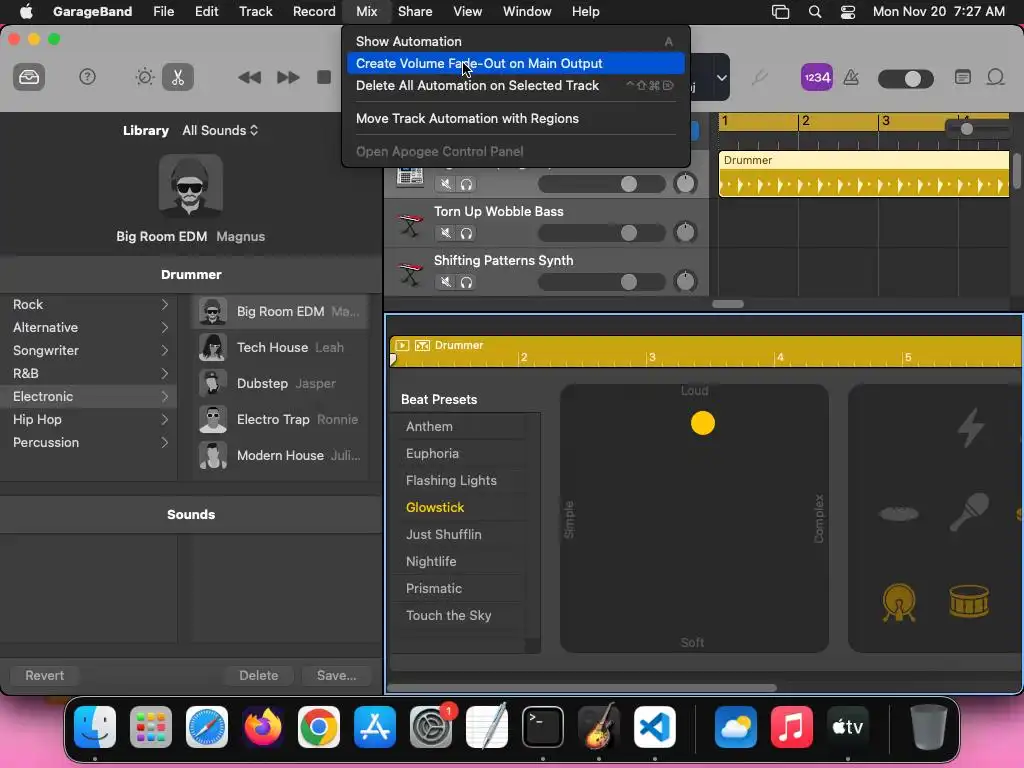Open the Track menu
The height and width of the screenshot is (768, 1024).
pyautogui.click(x=255, y=11)
